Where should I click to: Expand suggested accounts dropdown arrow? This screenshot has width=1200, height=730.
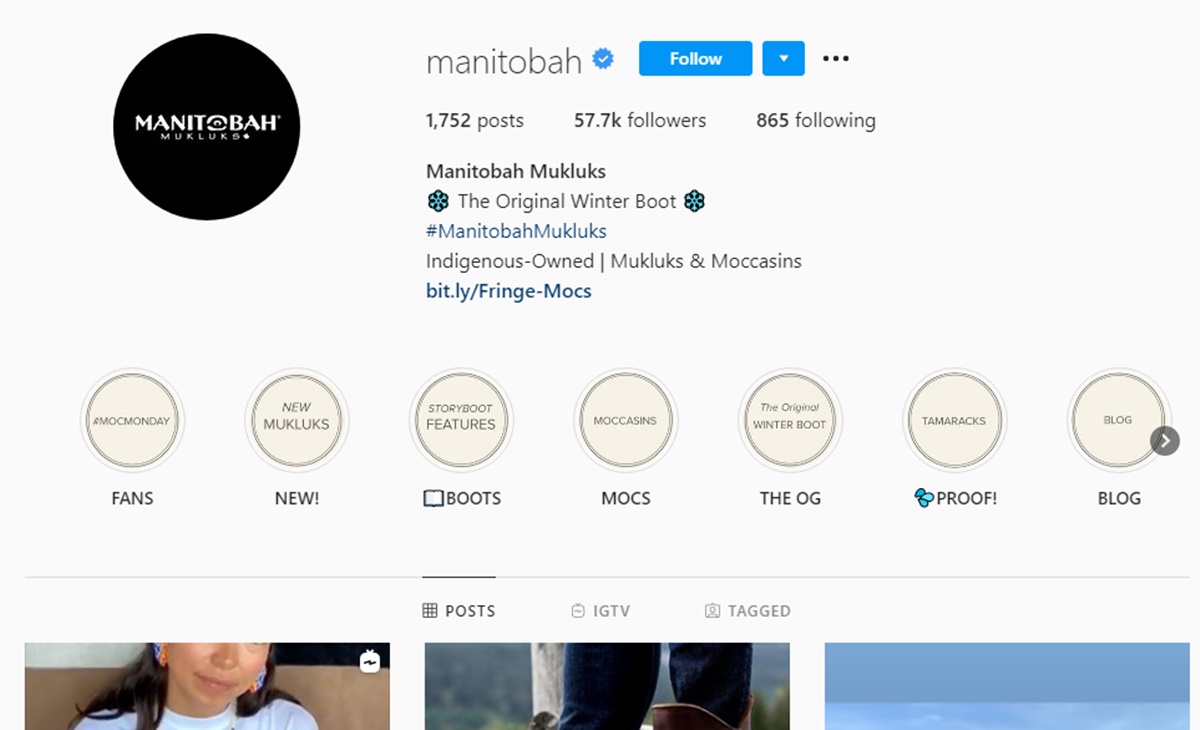click(x=783, y=59)
